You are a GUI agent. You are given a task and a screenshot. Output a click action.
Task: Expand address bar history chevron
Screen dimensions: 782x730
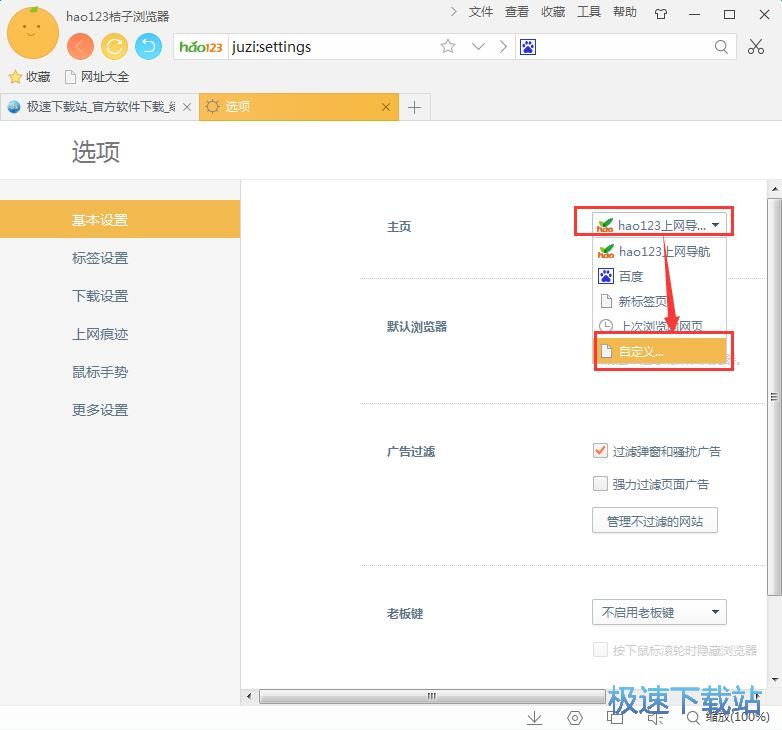coord(478,46)
